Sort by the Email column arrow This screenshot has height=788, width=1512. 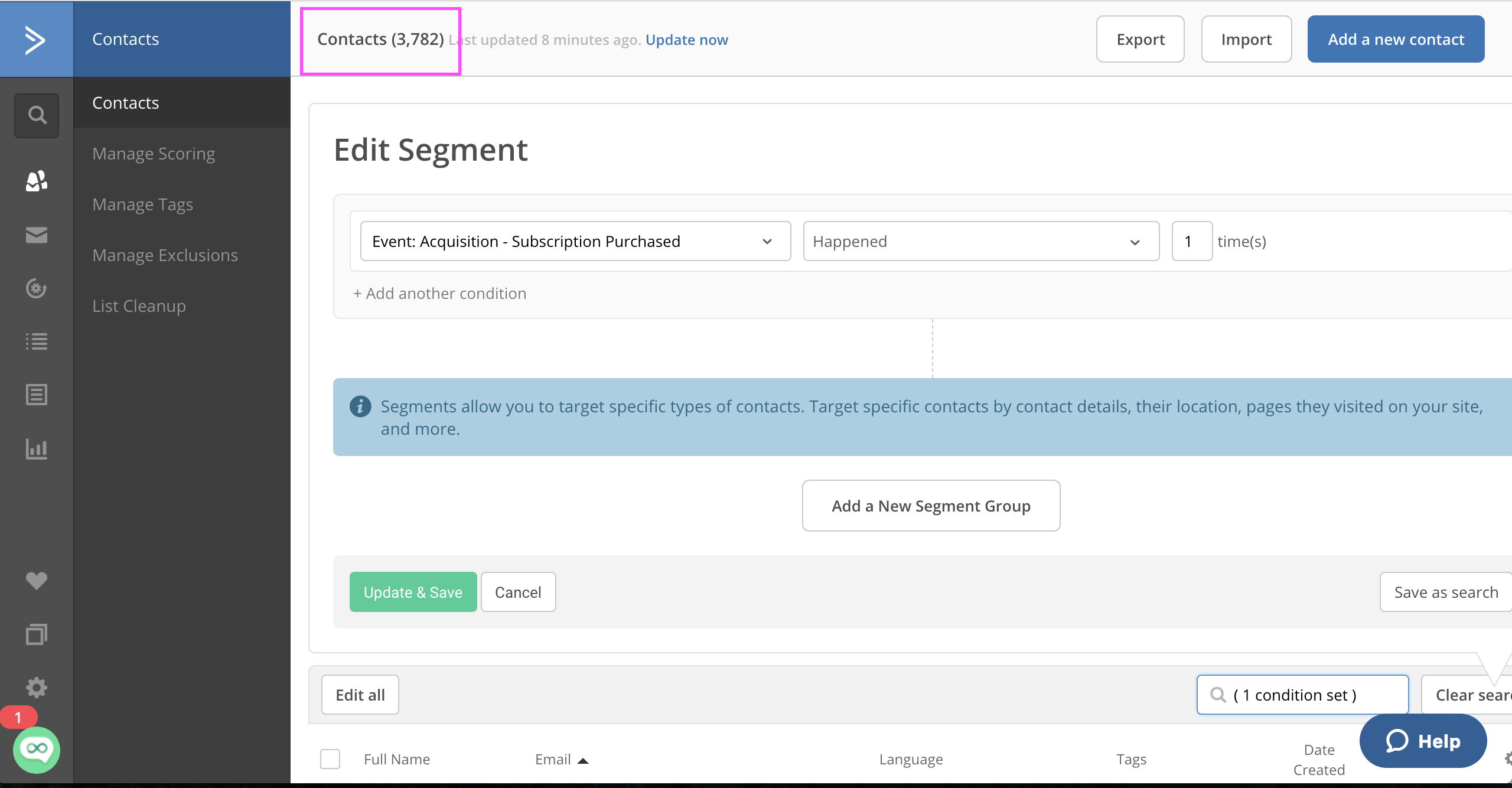coord(583,760)
